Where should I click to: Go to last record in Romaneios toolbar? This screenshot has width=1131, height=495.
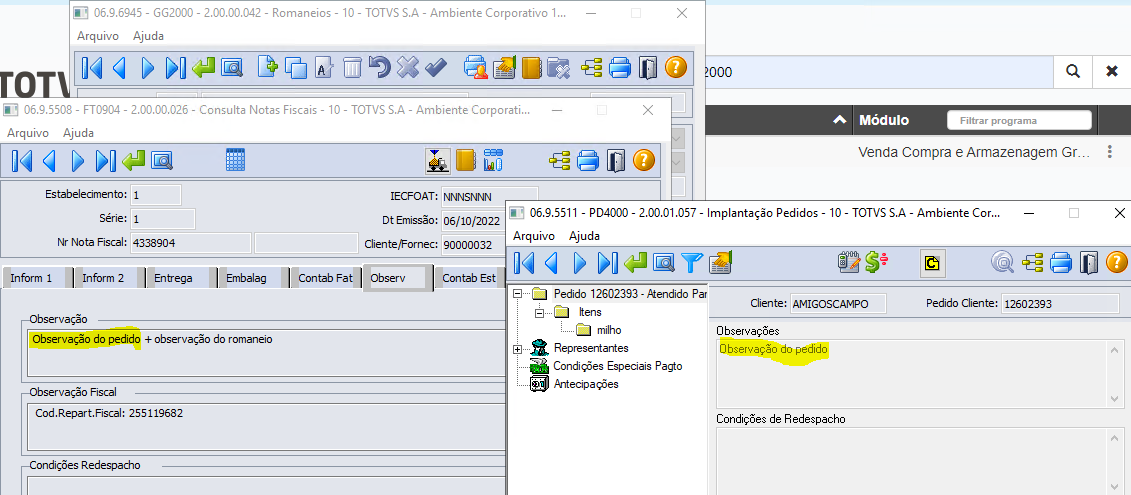(176, 68)
